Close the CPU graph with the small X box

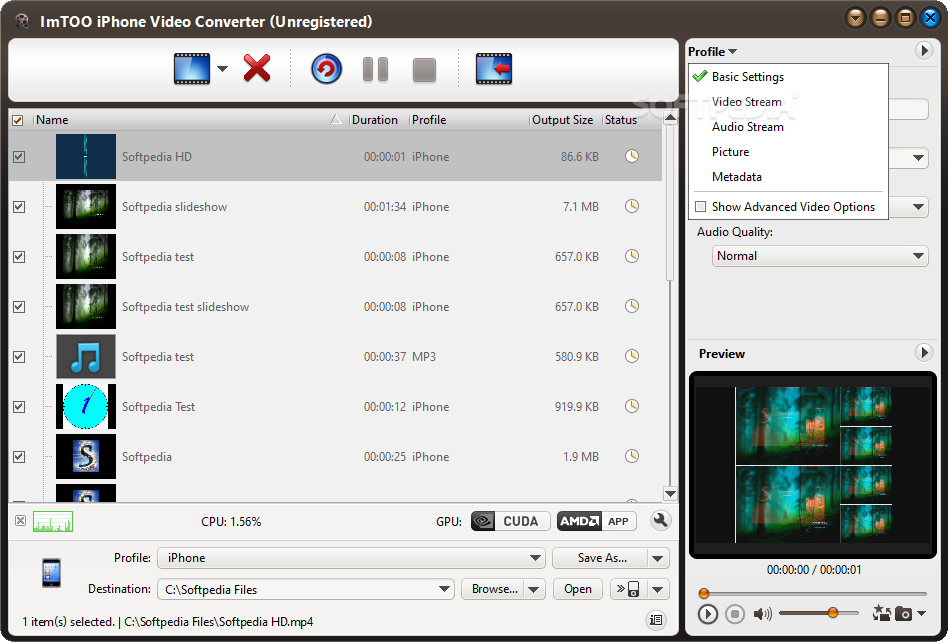pos(21,520)
